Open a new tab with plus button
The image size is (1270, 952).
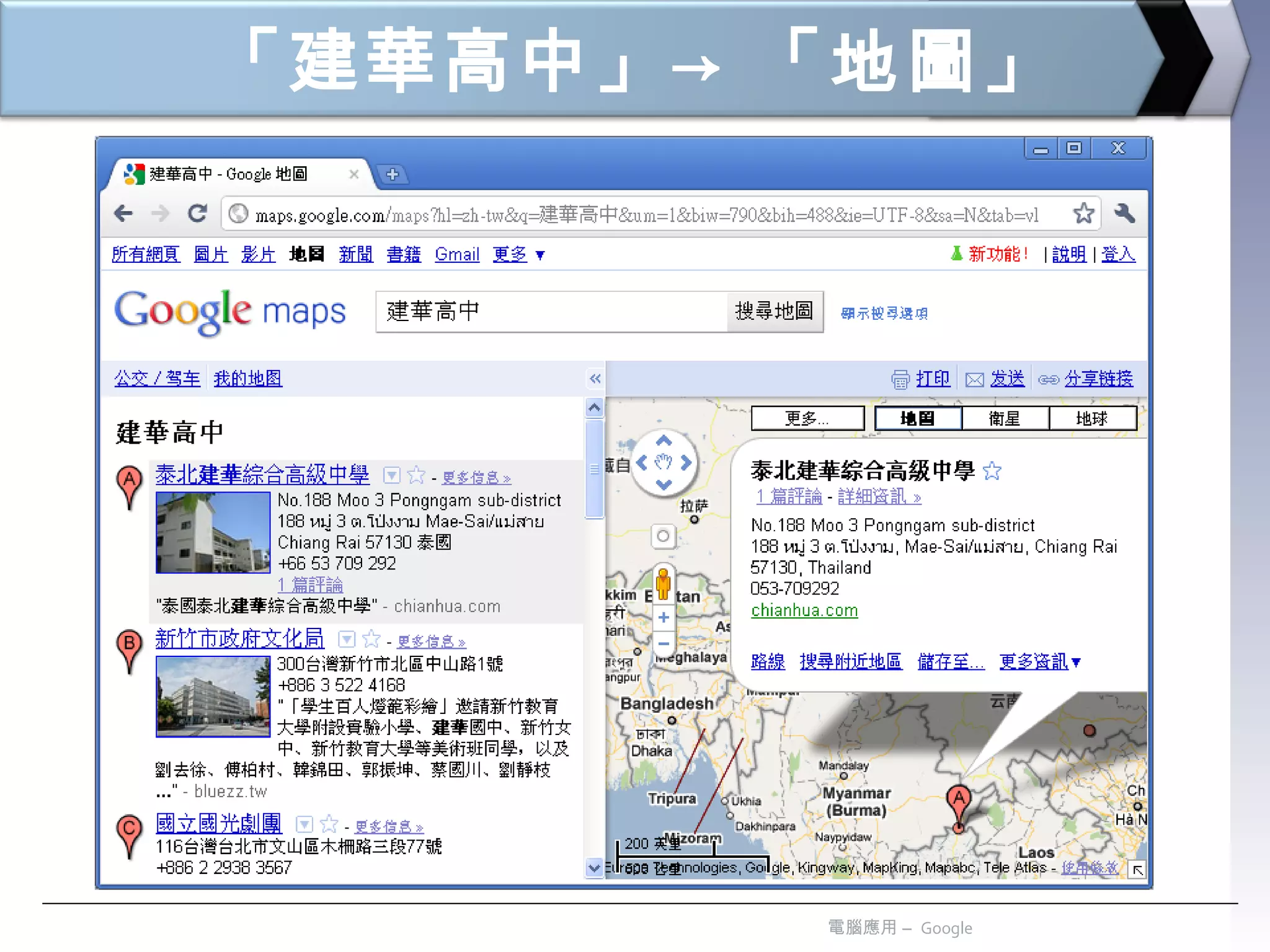393,174
